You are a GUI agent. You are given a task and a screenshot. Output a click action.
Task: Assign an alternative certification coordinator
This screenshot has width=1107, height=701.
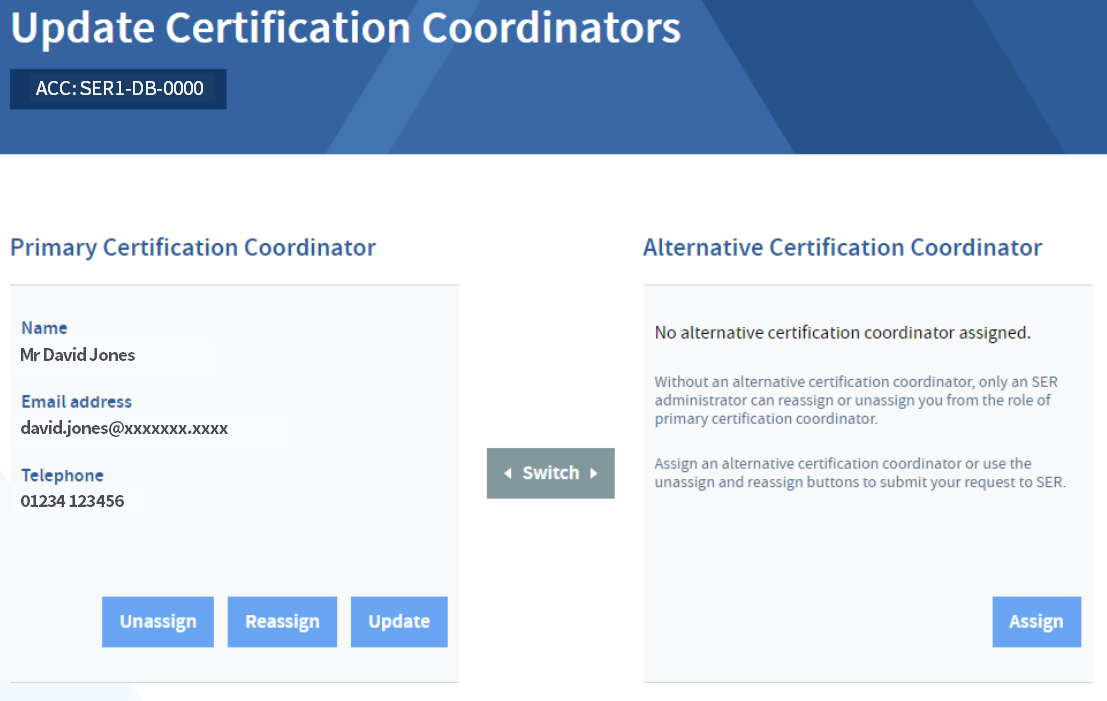coord(1036,621)
